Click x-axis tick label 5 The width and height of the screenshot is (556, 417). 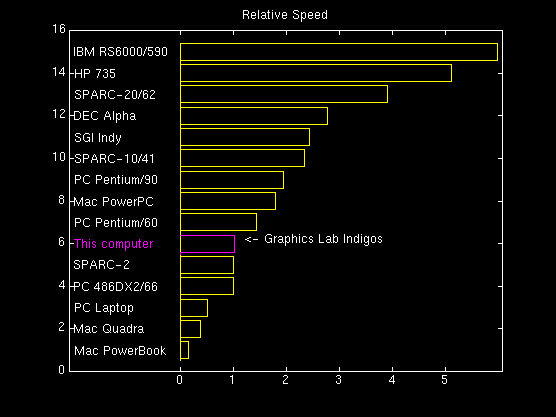click(x=445, y=380)
